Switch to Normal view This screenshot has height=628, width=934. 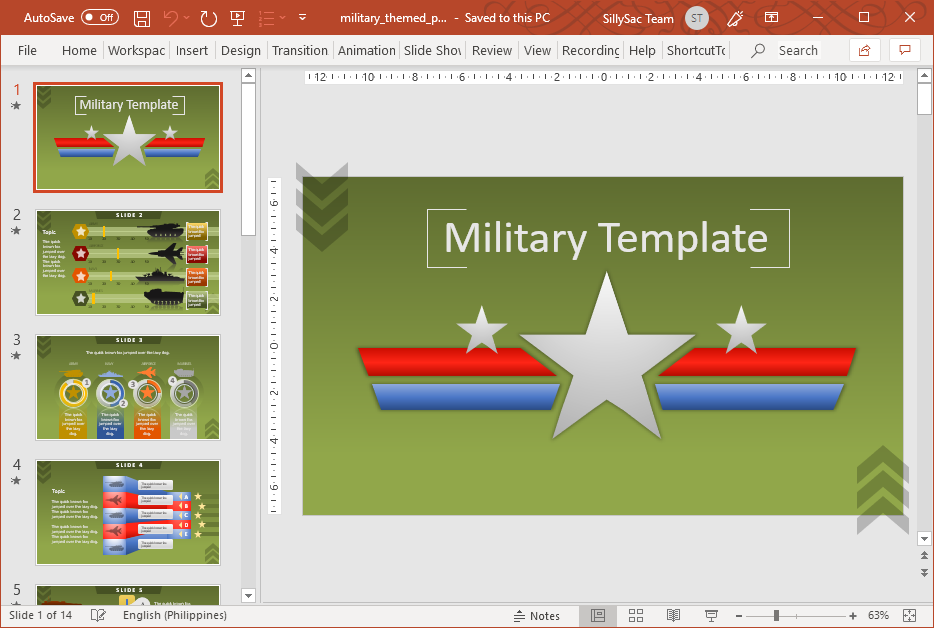[x=598, y=615]
